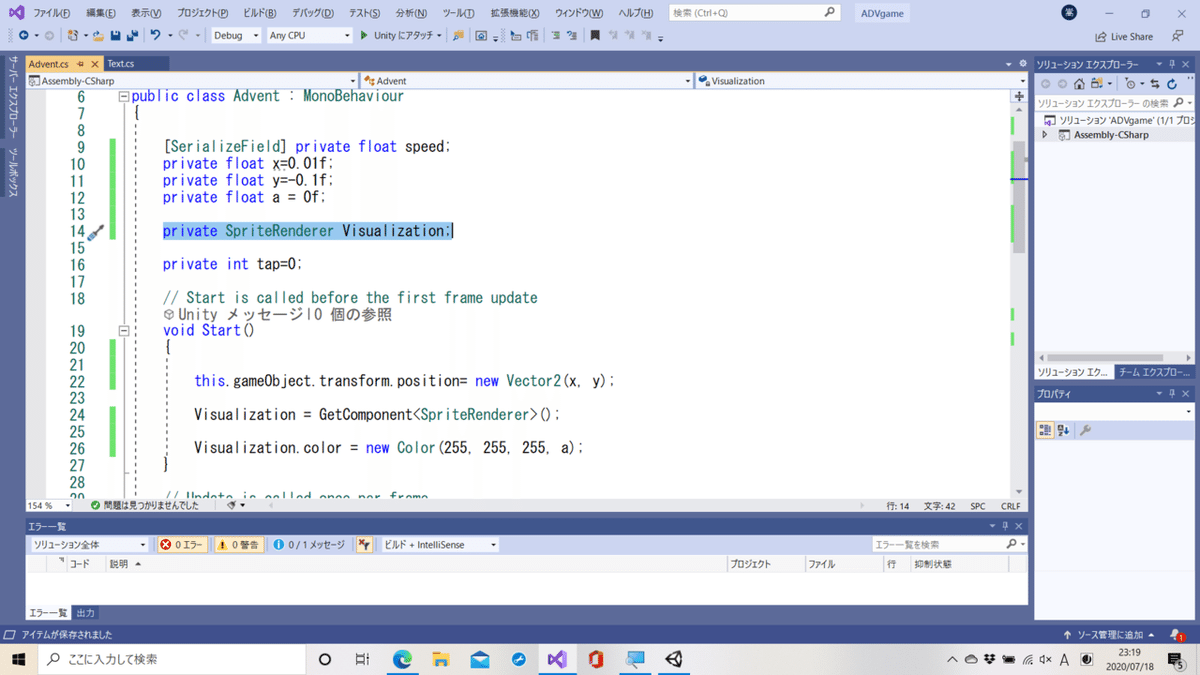Open Microsoft Edge from the taskbar
The image size is (1200, 675).
402,659
